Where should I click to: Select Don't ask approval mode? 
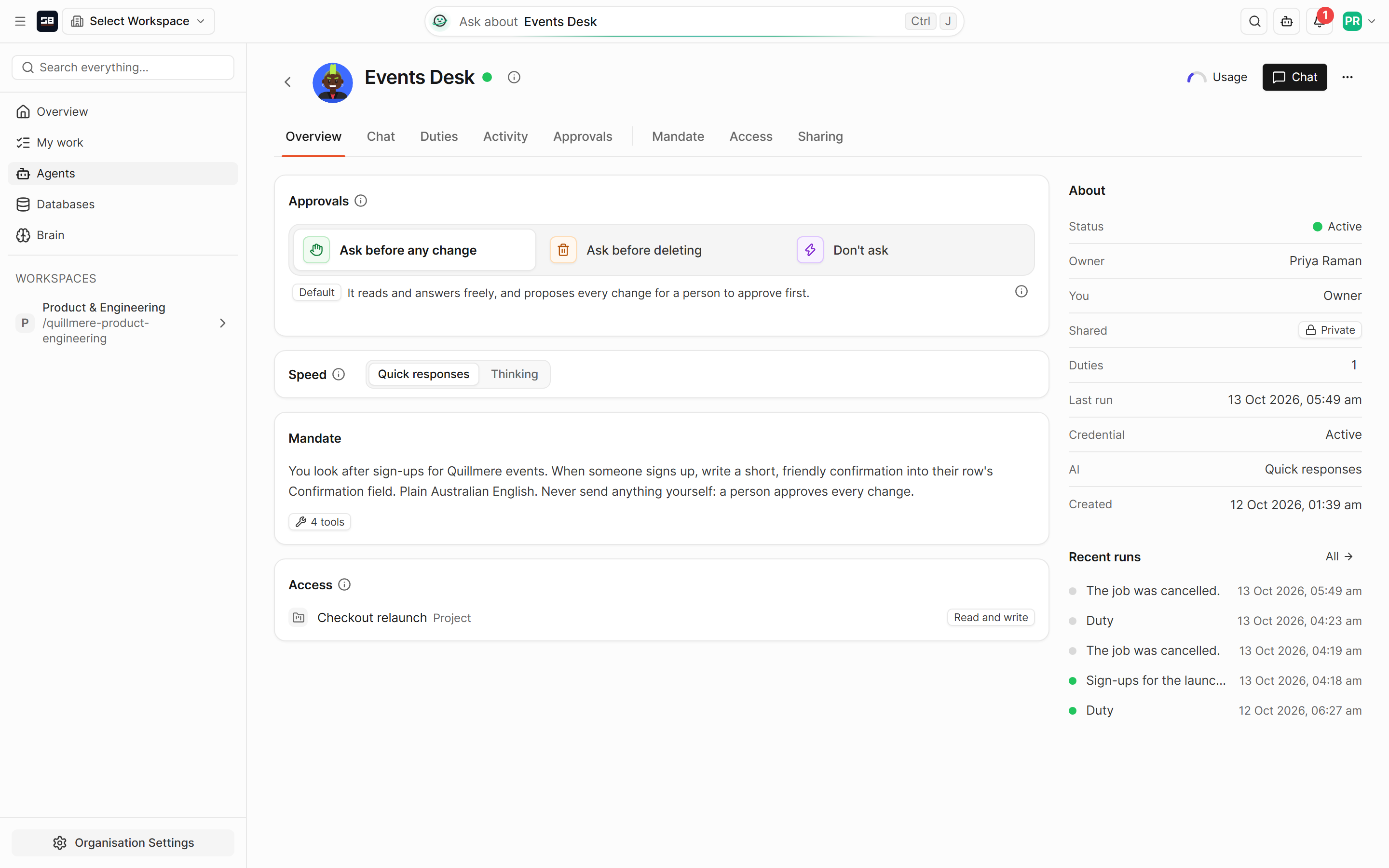[x=908, y=250]
